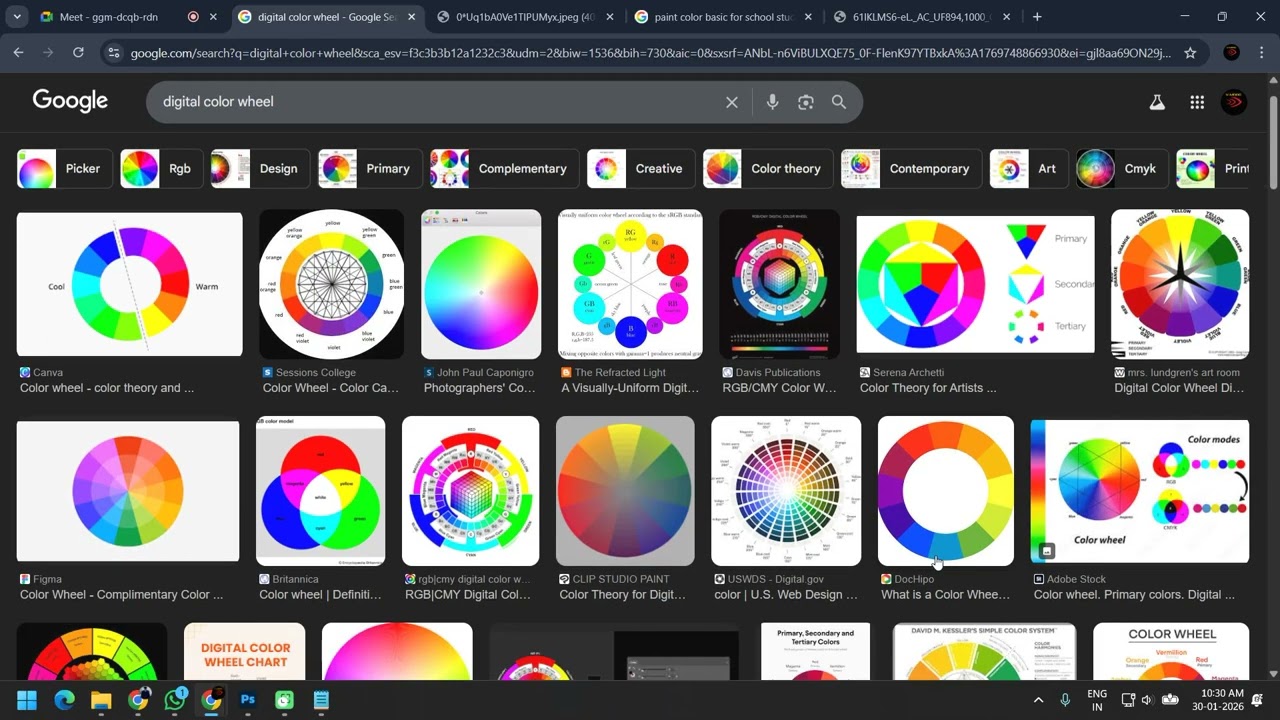Screen dimensions: 1280x720
Task: Filter images by Picker chip
Action: point(65,169)
